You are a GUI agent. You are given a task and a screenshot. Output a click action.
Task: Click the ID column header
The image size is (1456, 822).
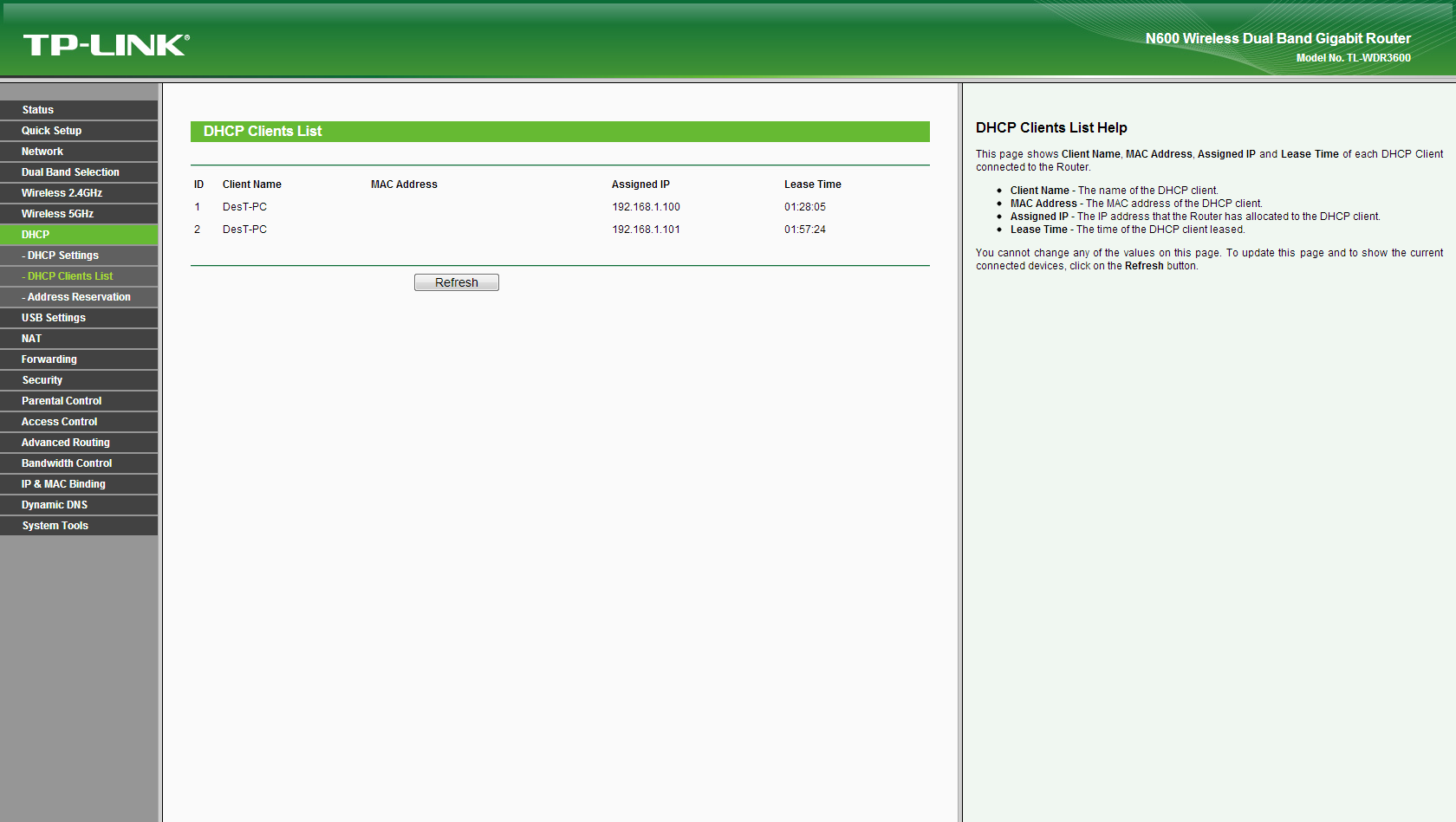[x=198, y=184]
